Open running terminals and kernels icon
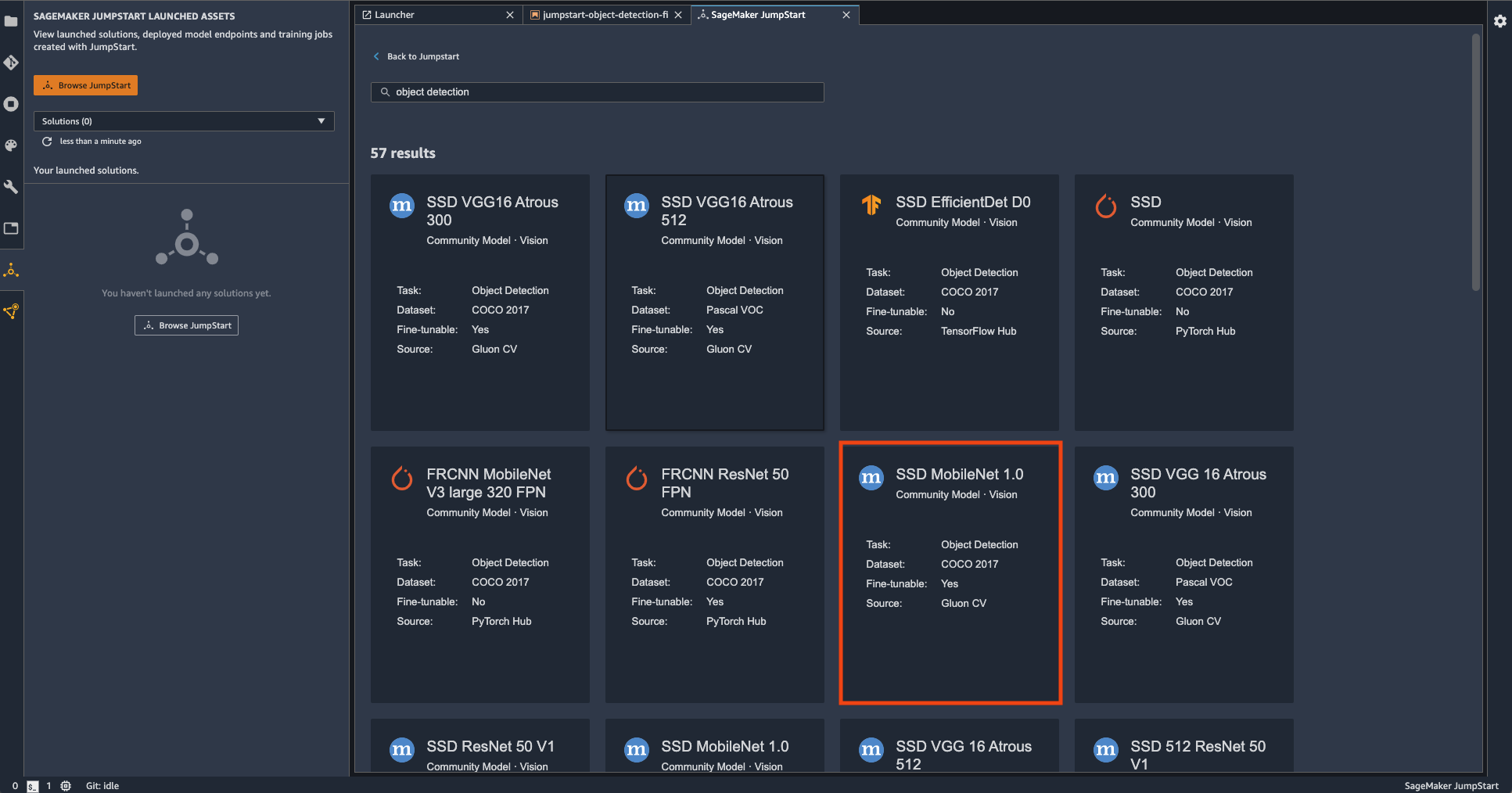Image resolution: width=1512 pixels, height=793 pixels. click(11, 104)
